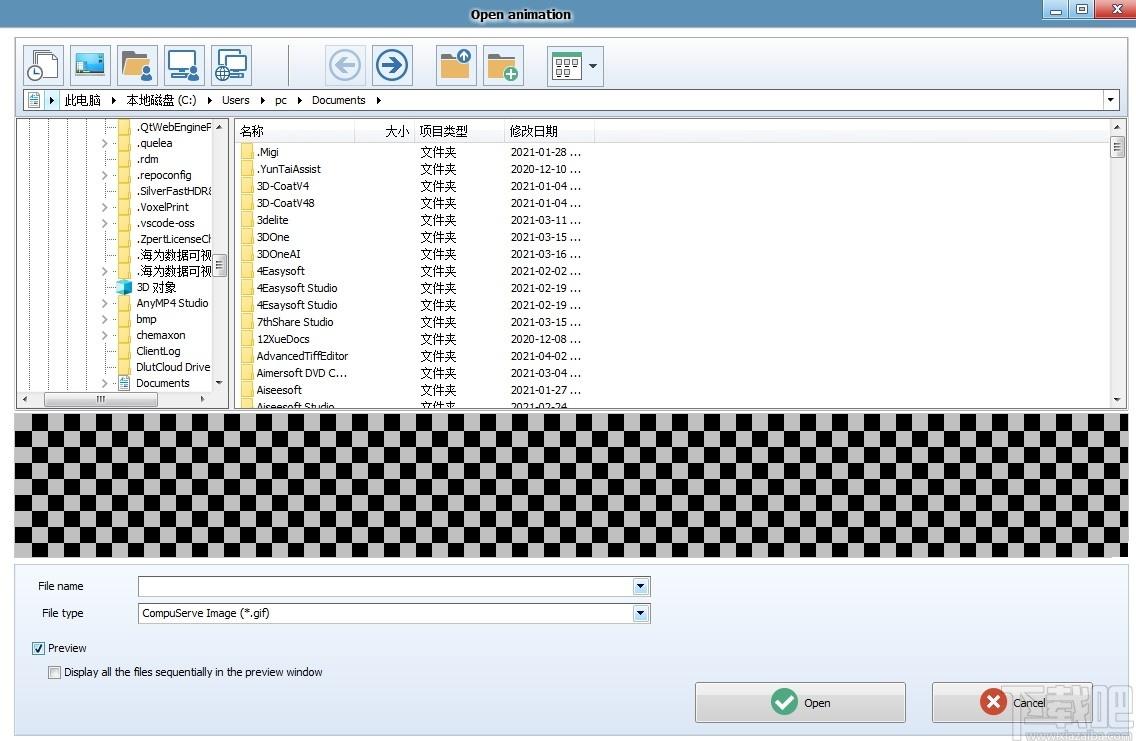This screenshot has height=741, width=1136.
Task: Click the folder tree vertical scrollbar thumb
Action: [220, 265]
